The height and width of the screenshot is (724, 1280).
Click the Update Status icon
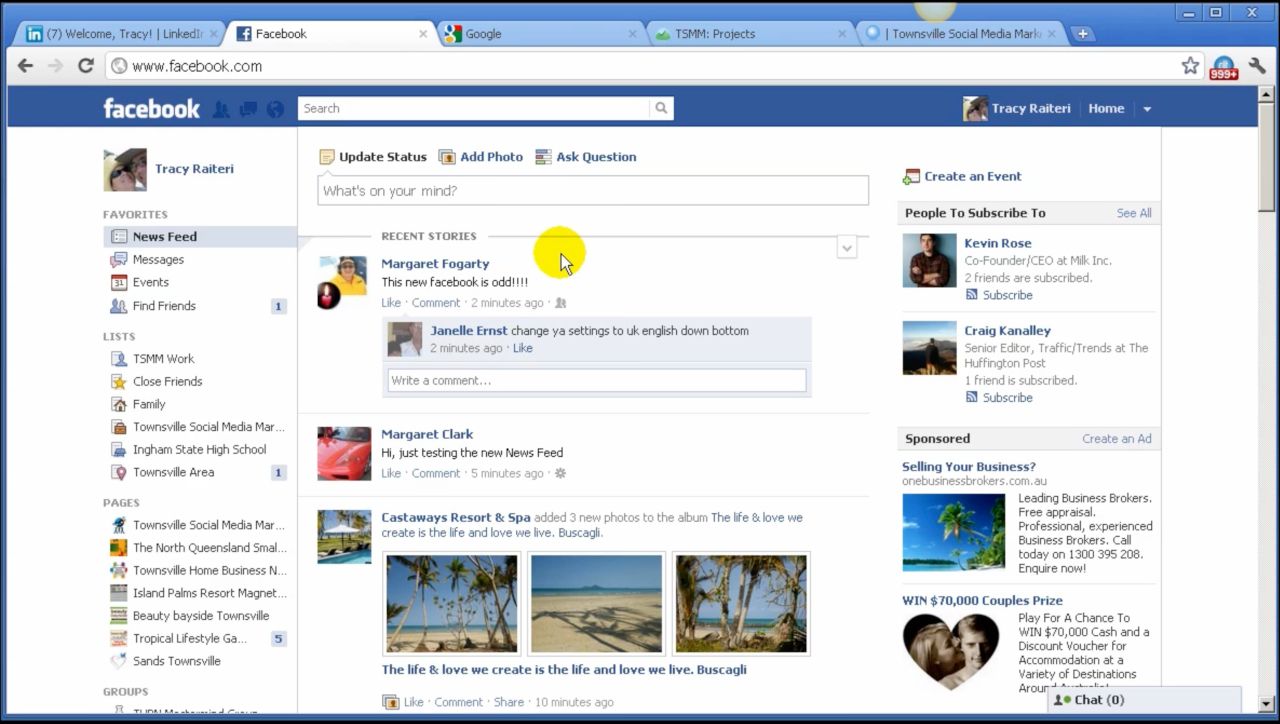point(326,157)
